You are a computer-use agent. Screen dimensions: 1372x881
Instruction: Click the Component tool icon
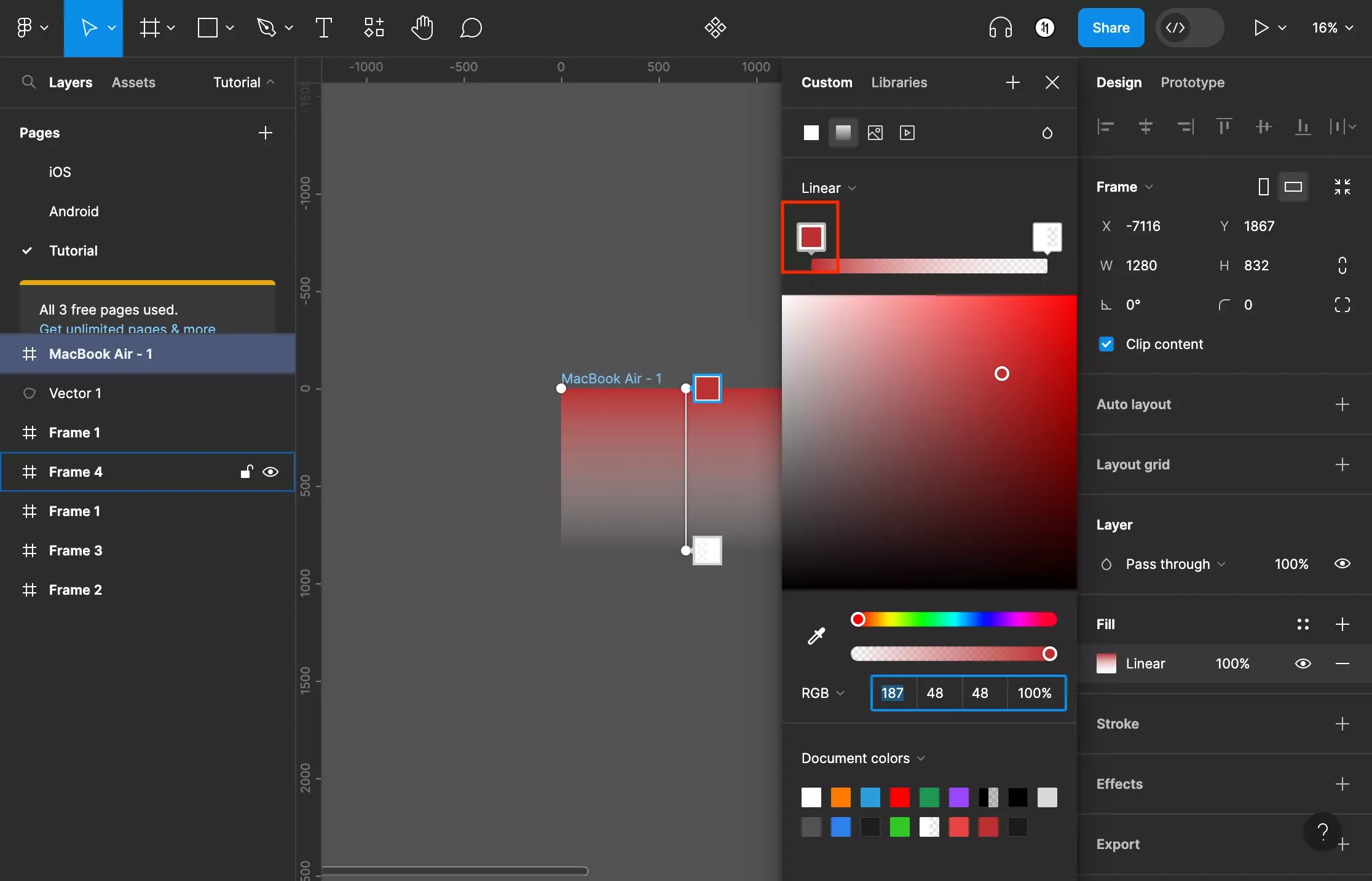point(374,27)
